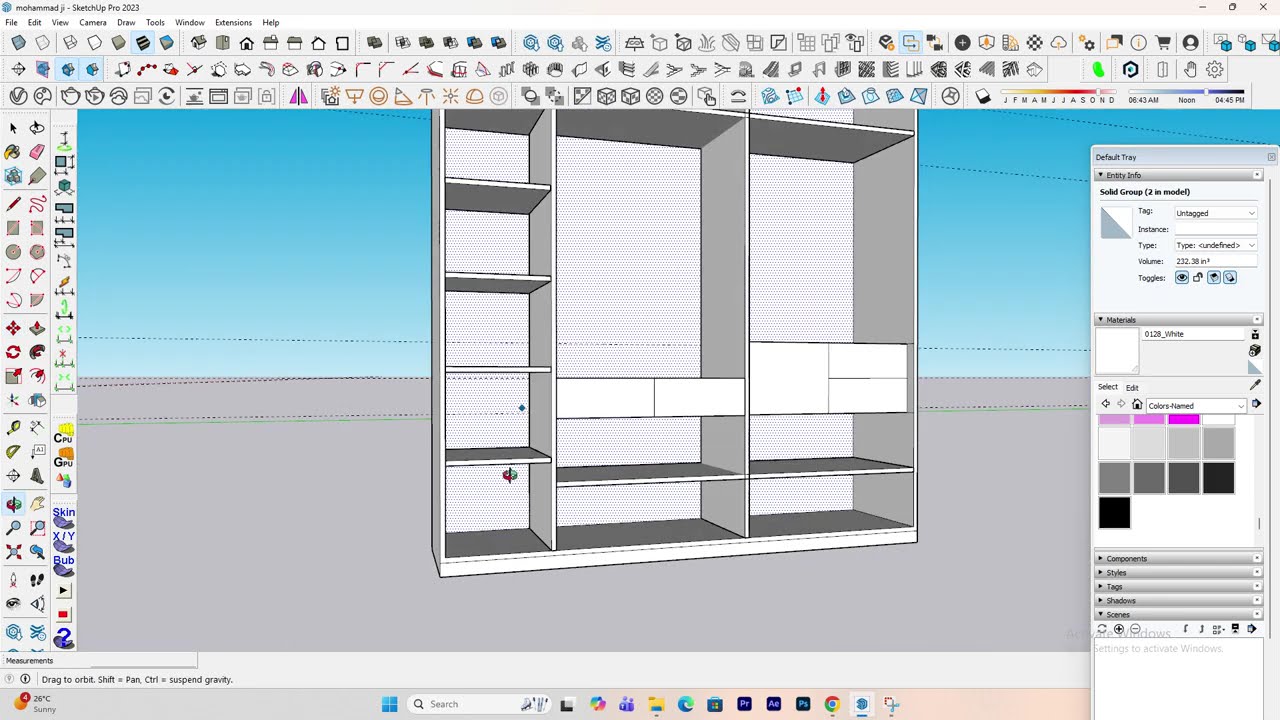Toggle the lock icon in Entity Info
Screen dimensions: 1280x720
1198,278
